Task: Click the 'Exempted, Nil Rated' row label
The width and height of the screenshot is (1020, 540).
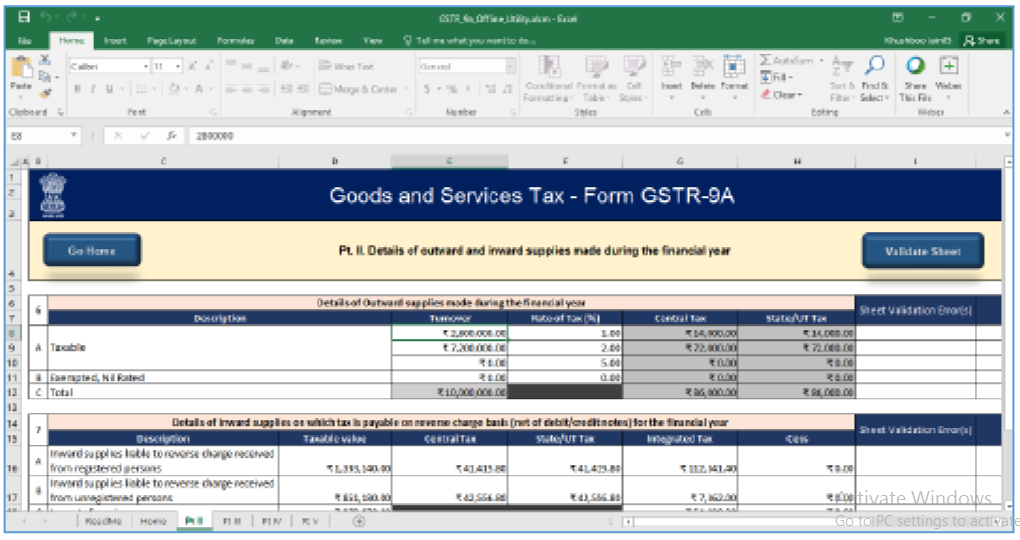Action: pyautogui.click(x=98, y=377)
